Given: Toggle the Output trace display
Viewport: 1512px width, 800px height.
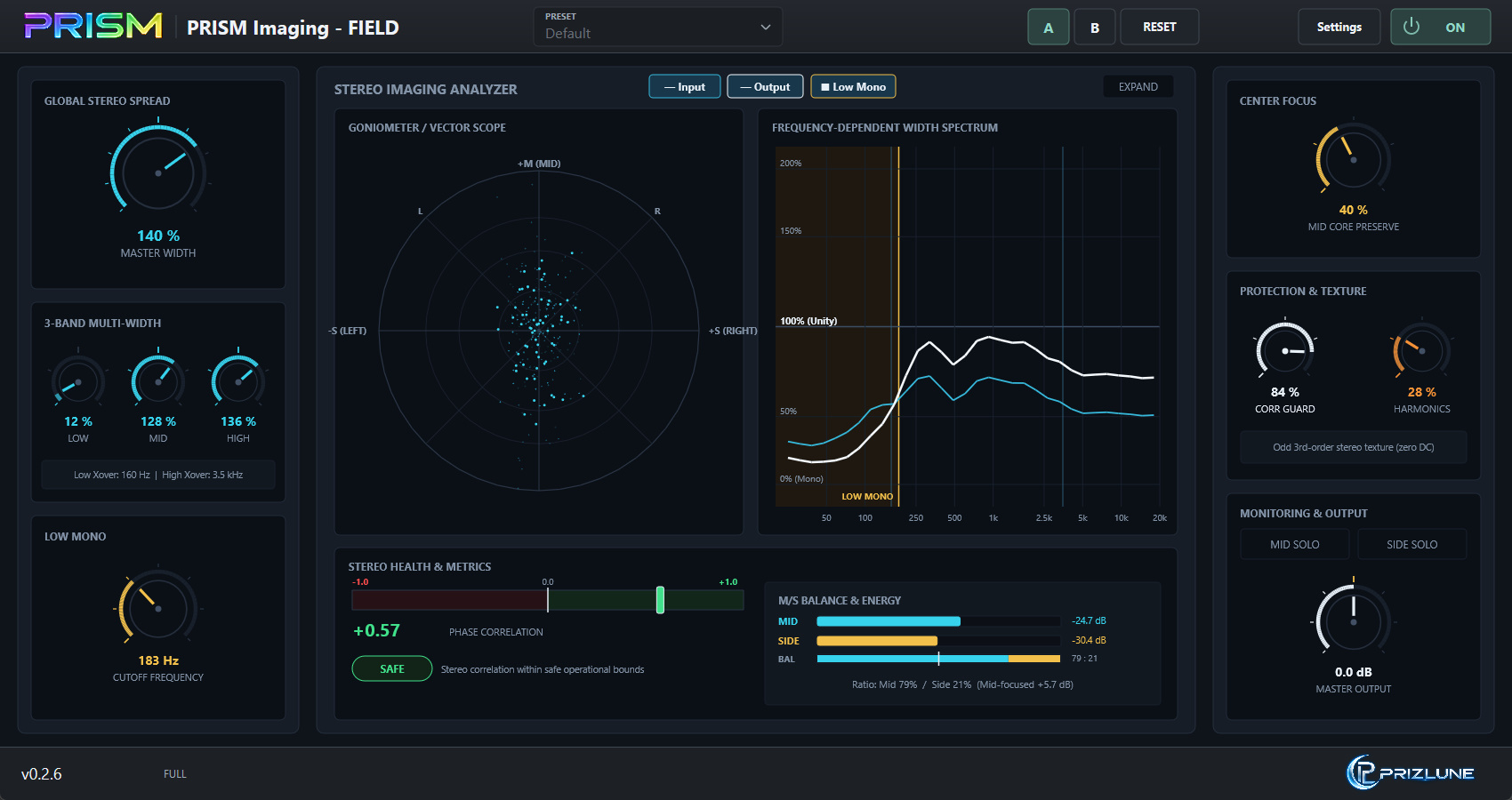Looking at the screenshot, I should point(765,86).
